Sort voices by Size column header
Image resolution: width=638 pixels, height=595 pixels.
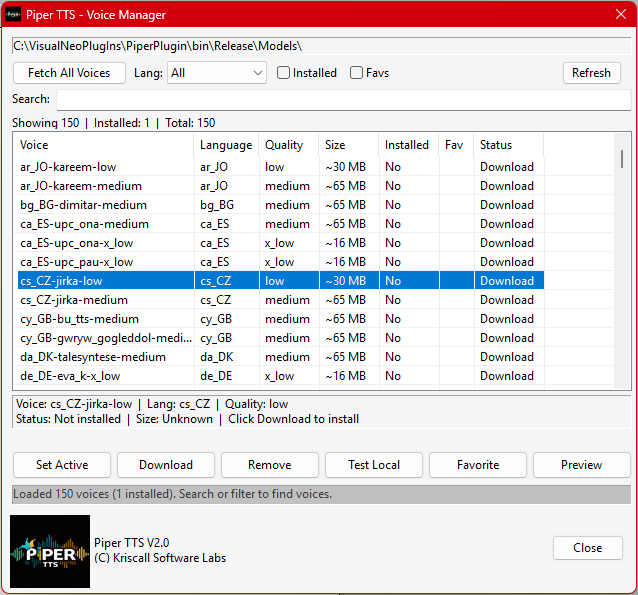tap(347, 145)
